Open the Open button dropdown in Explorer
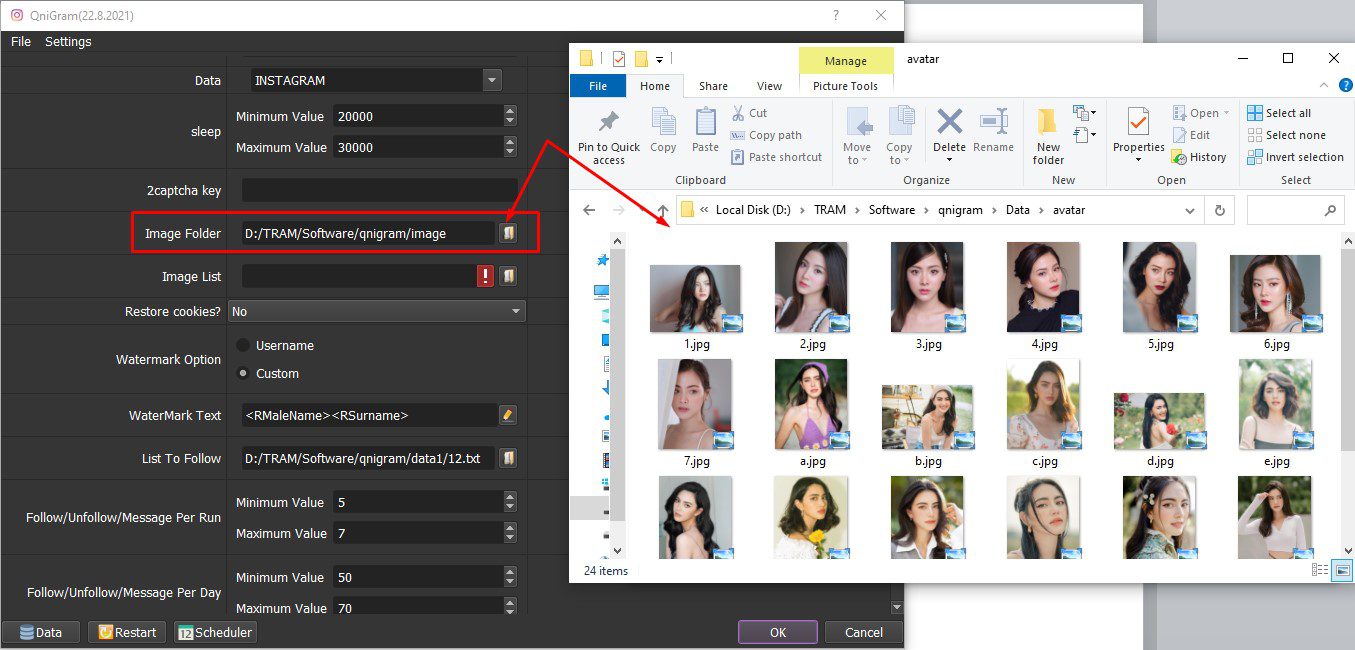This screenshot has height=650, width=1355. click(x=1226, y=113)
